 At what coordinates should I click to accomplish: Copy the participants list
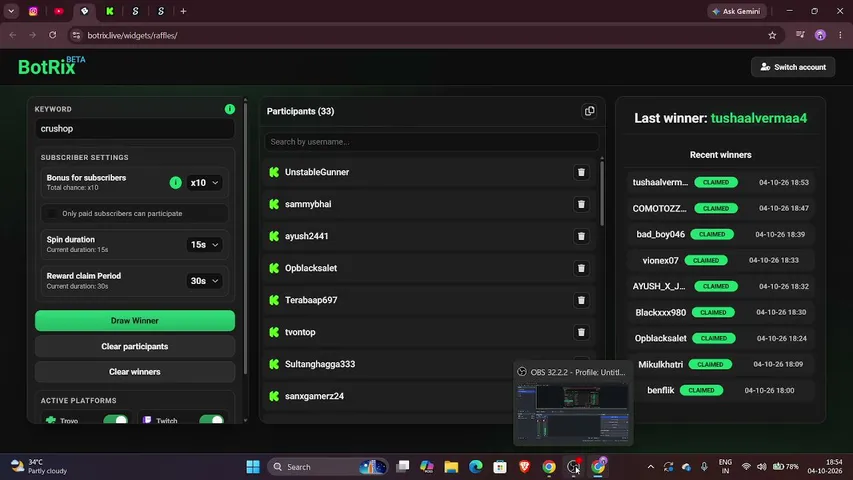tap(589, 111)
